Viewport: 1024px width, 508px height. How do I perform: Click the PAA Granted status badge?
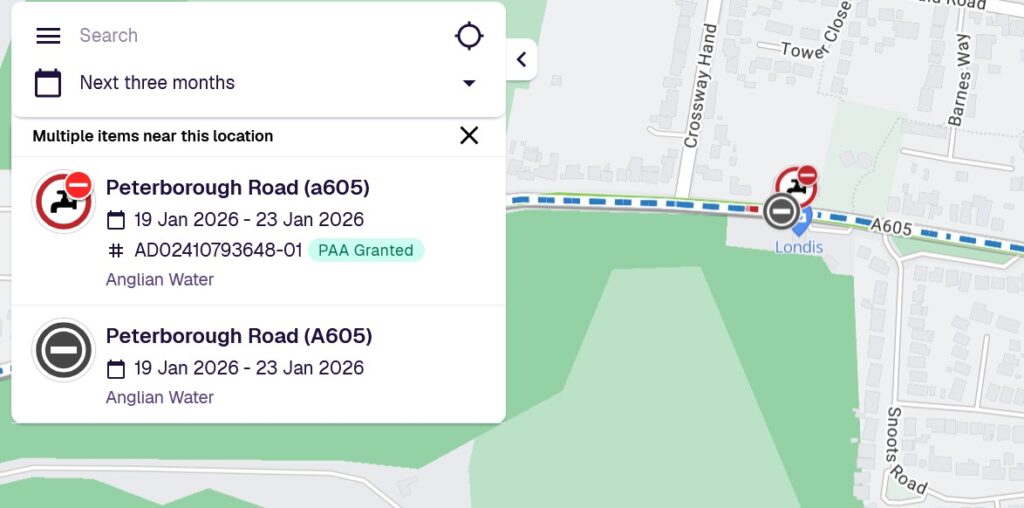[366, 250]
